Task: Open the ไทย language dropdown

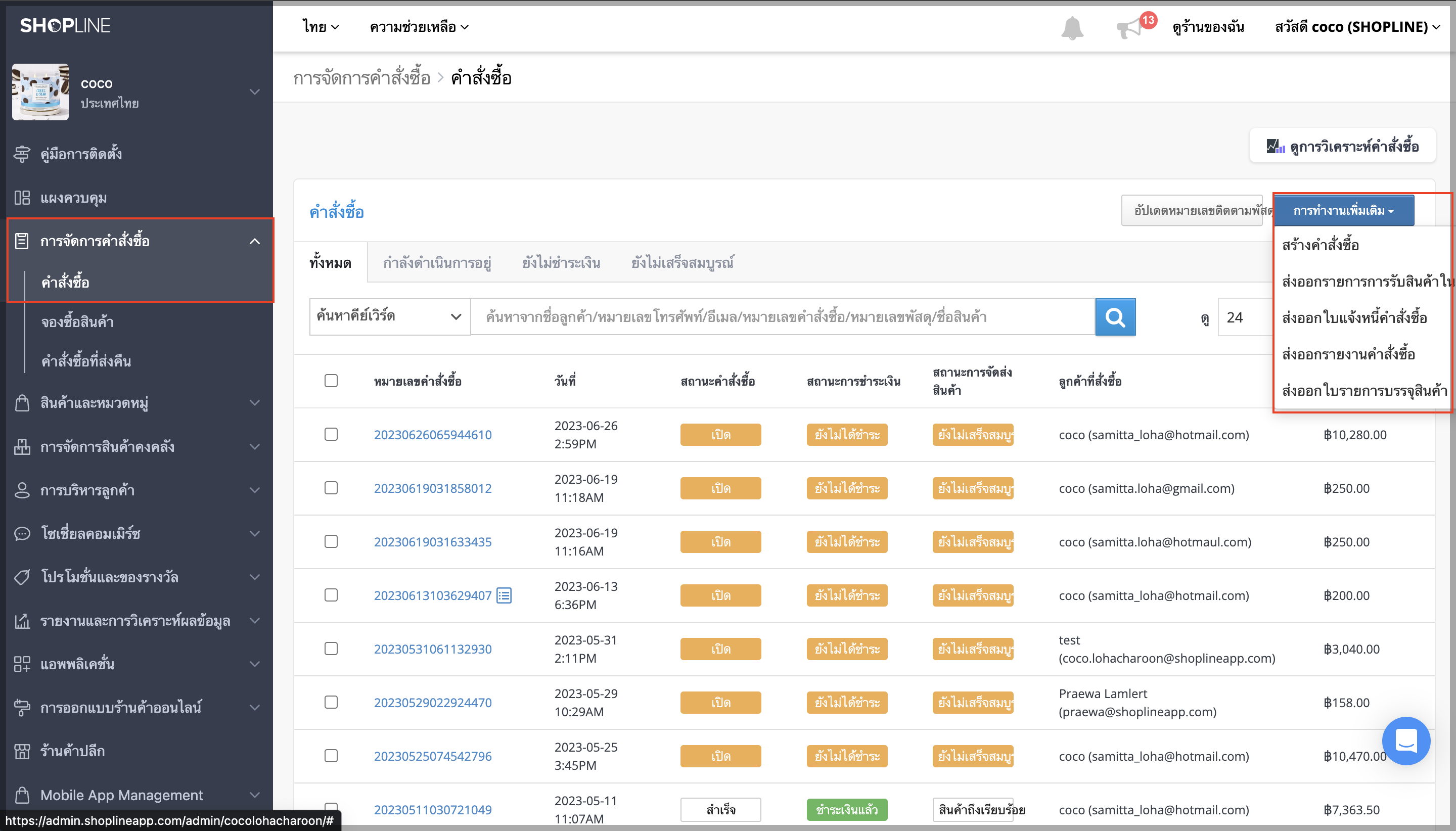Action: (x=321, y=27)
